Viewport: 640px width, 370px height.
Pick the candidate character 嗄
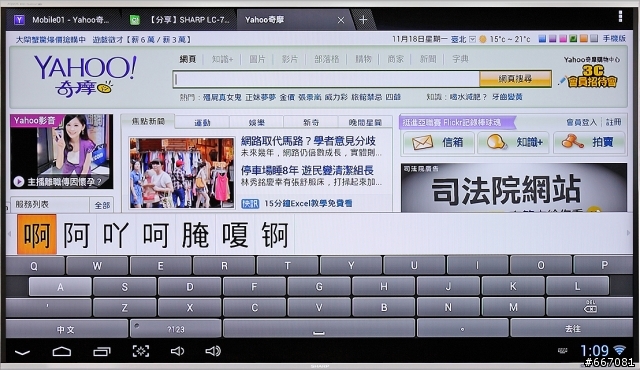point(235,235)
